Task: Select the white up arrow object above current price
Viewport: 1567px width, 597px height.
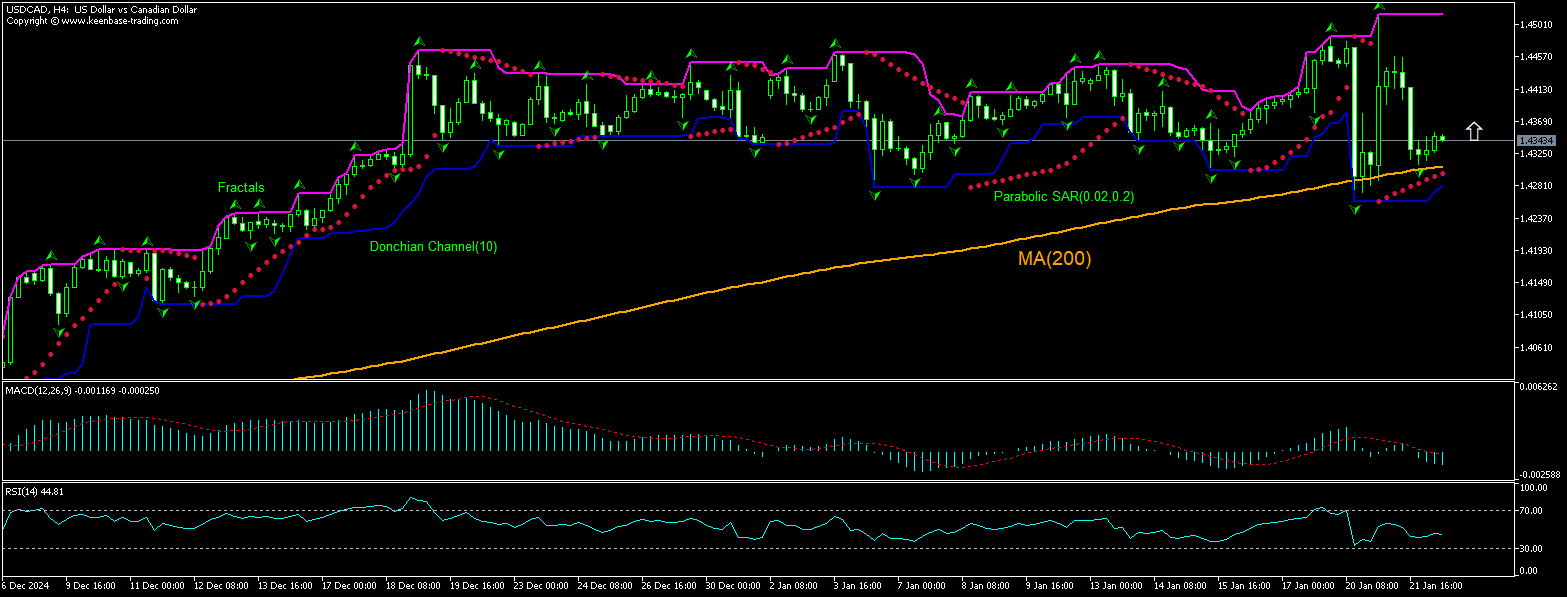Action: [1475, 128]
